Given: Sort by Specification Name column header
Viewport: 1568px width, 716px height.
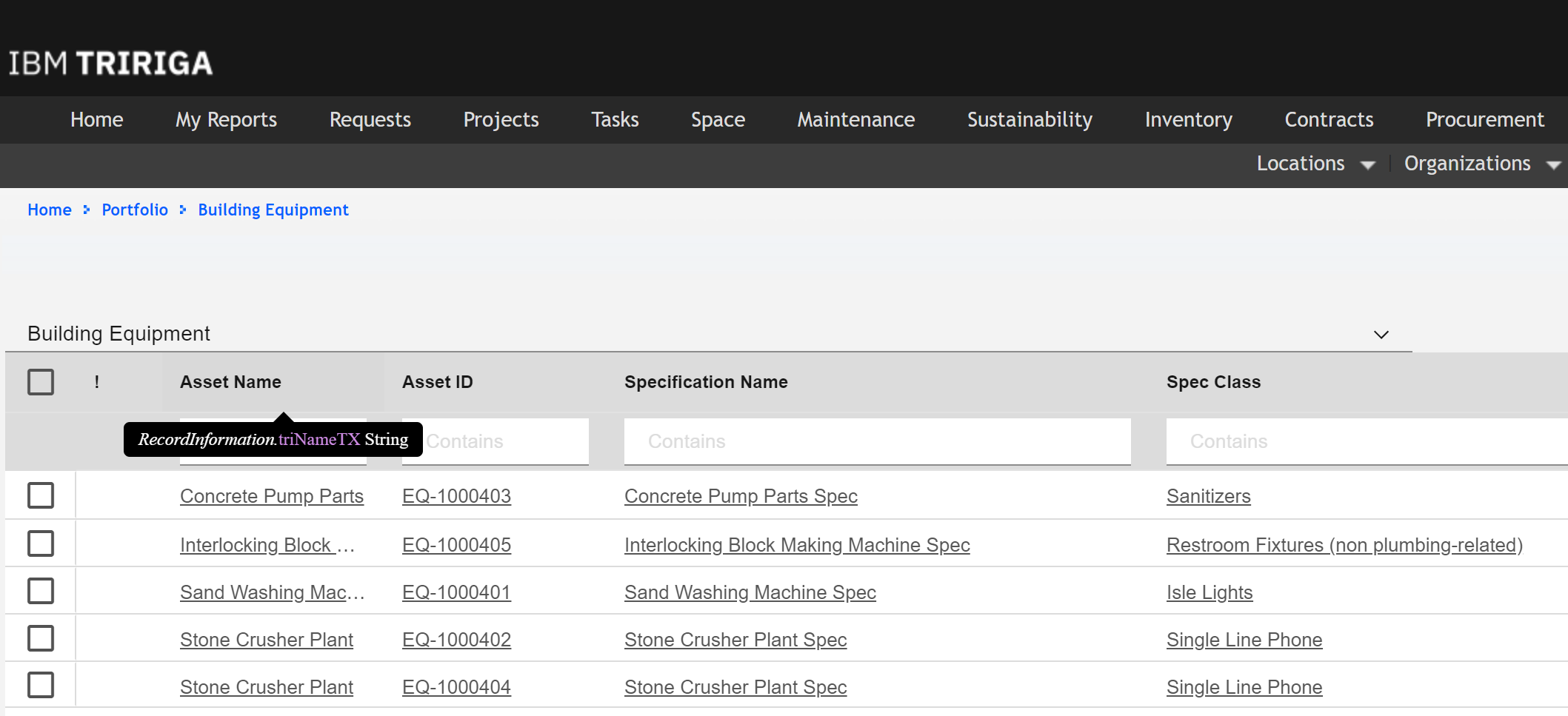Looking at the screenshot, I should (706, 382).
